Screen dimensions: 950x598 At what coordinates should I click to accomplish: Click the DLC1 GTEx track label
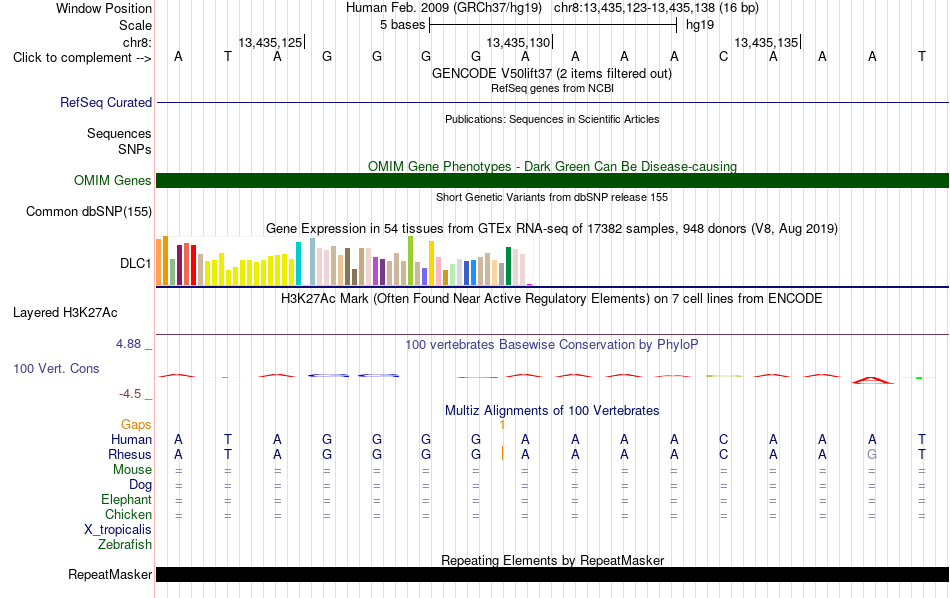coord(135,263)
